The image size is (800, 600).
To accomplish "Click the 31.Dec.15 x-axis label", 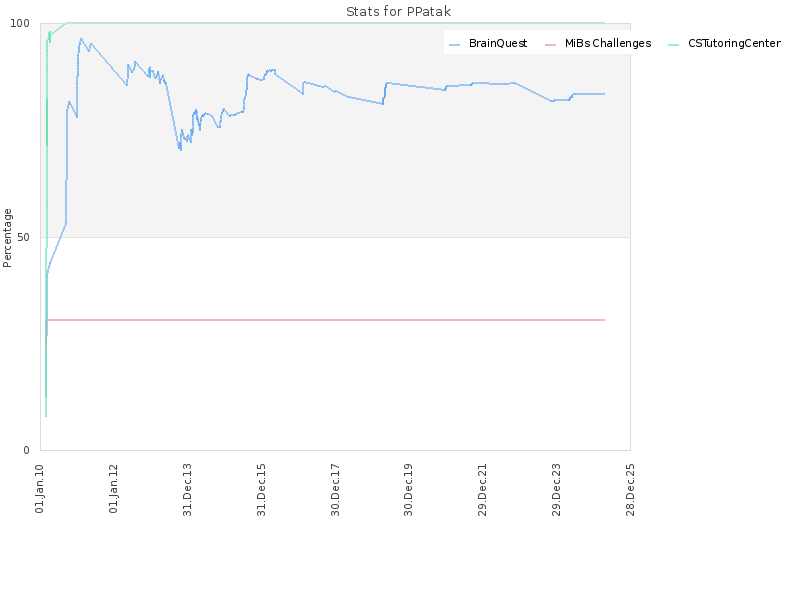I will click(261, 489).
